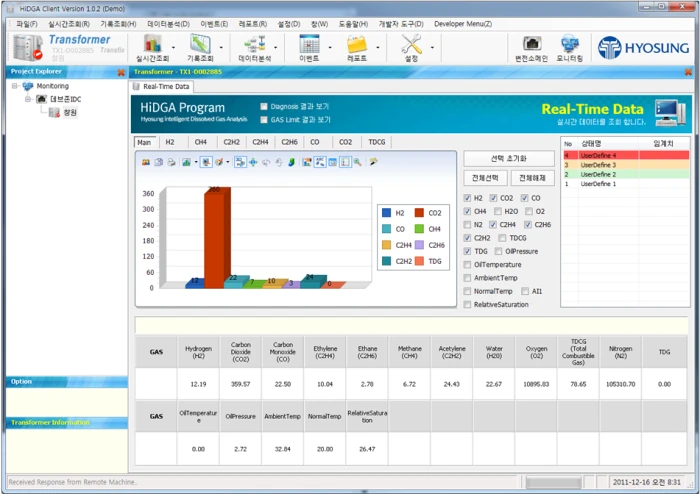Check the GAS Limit 결과 보기 checkbox
Viewport: 700px width, 494px height.
(x=264, y=120)
